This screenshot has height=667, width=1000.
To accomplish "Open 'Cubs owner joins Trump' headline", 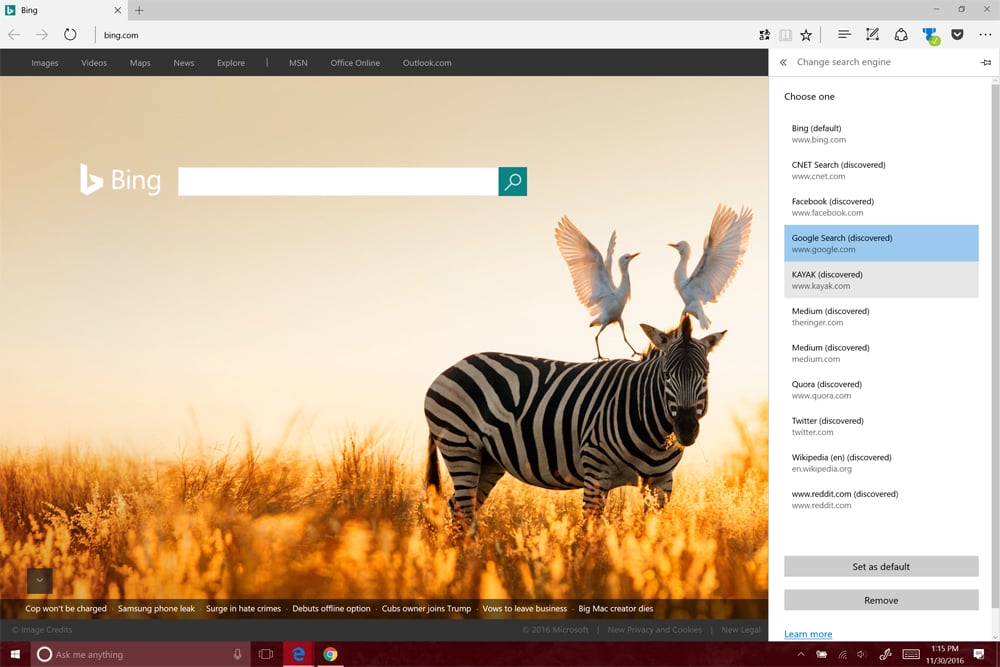I will pyautogui.click(x=426, y=608).
